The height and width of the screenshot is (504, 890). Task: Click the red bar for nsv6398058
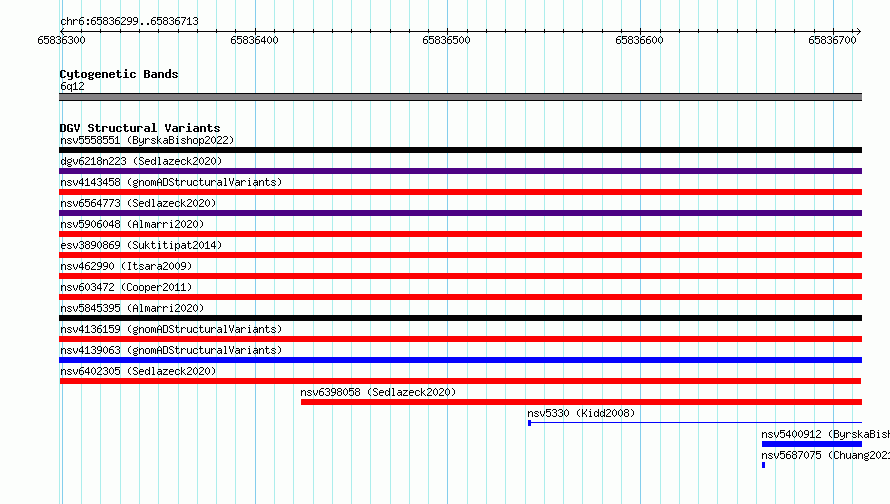[581, 402]
